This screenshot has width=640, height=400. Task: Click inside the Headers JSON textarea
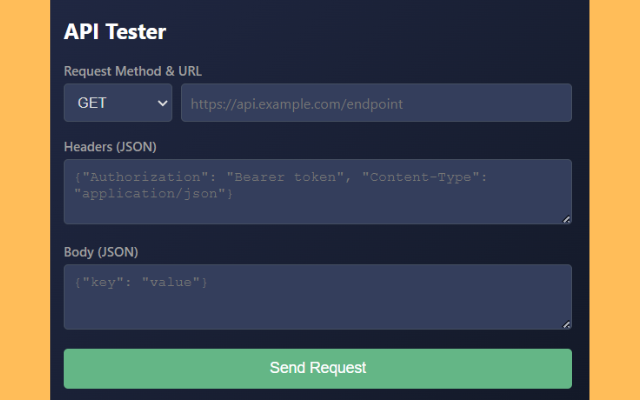click(317, 205)
